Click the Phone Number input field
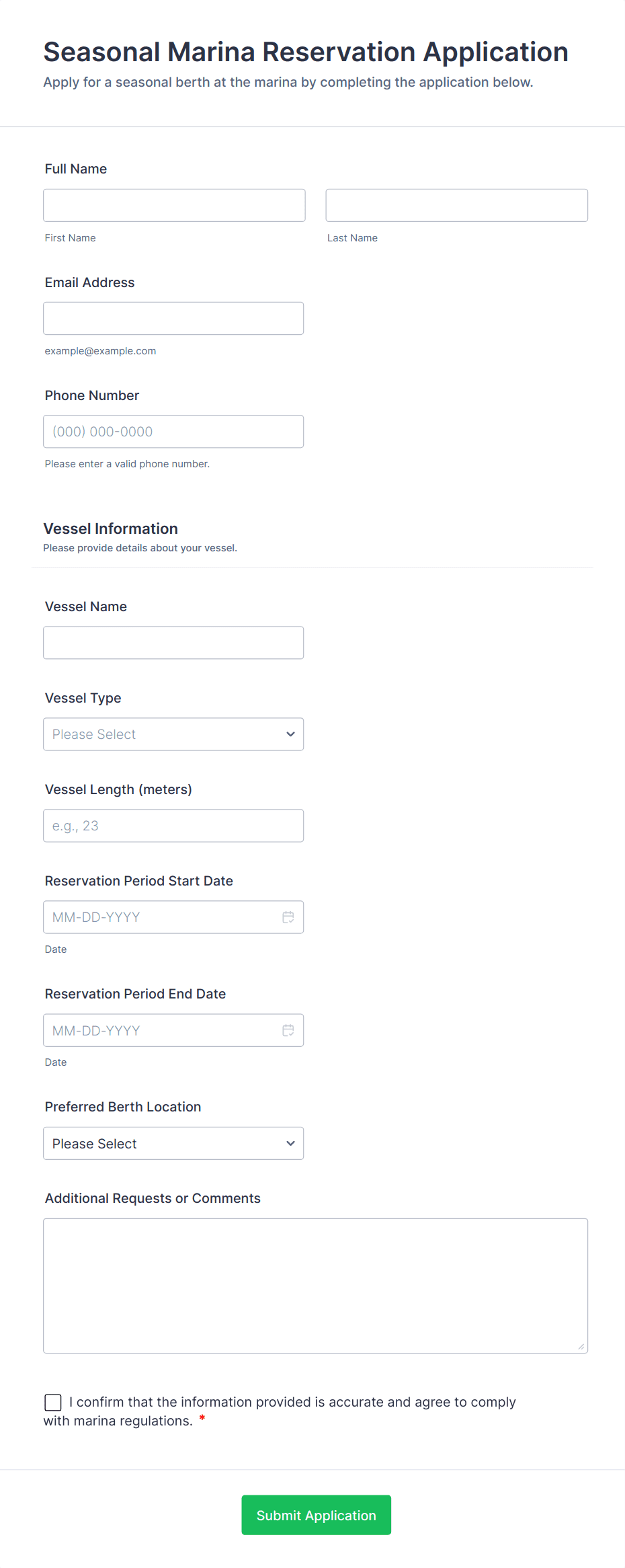 173,432
